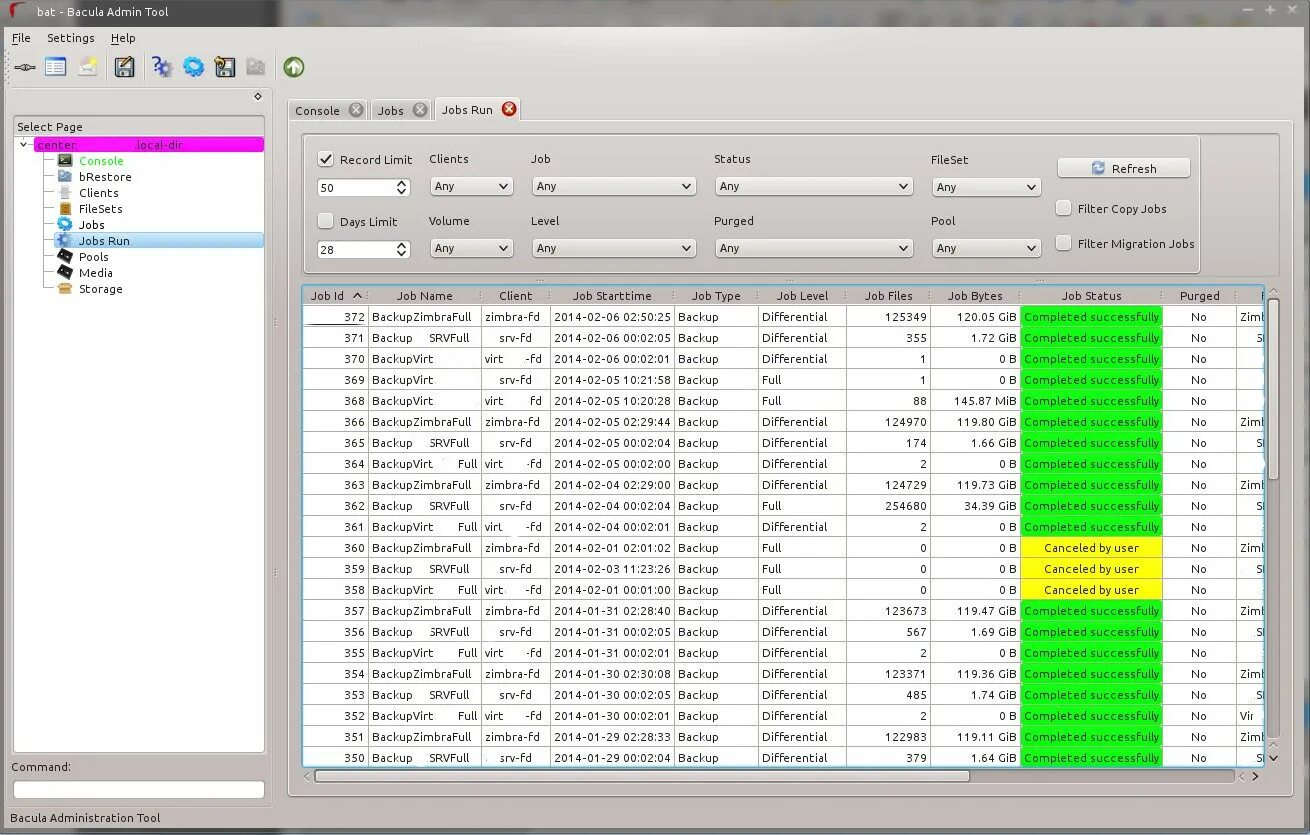
Task: Click the blue table list toolbar icon
Action: tap(56, 67)
